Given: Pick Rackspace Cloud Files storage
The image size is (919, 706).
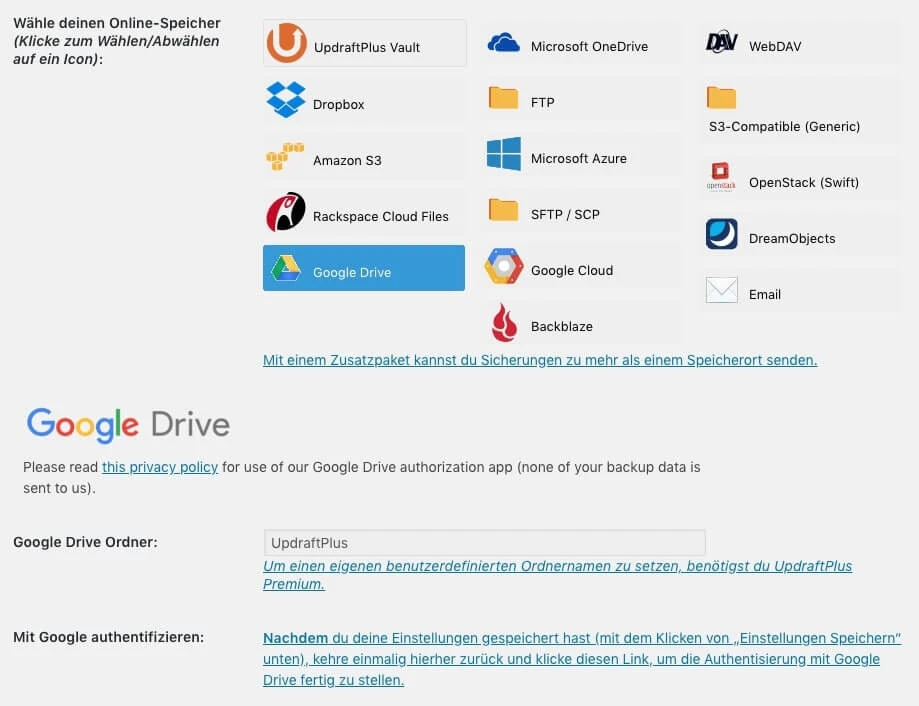Looking at the screenshot, I should [364, 214].
